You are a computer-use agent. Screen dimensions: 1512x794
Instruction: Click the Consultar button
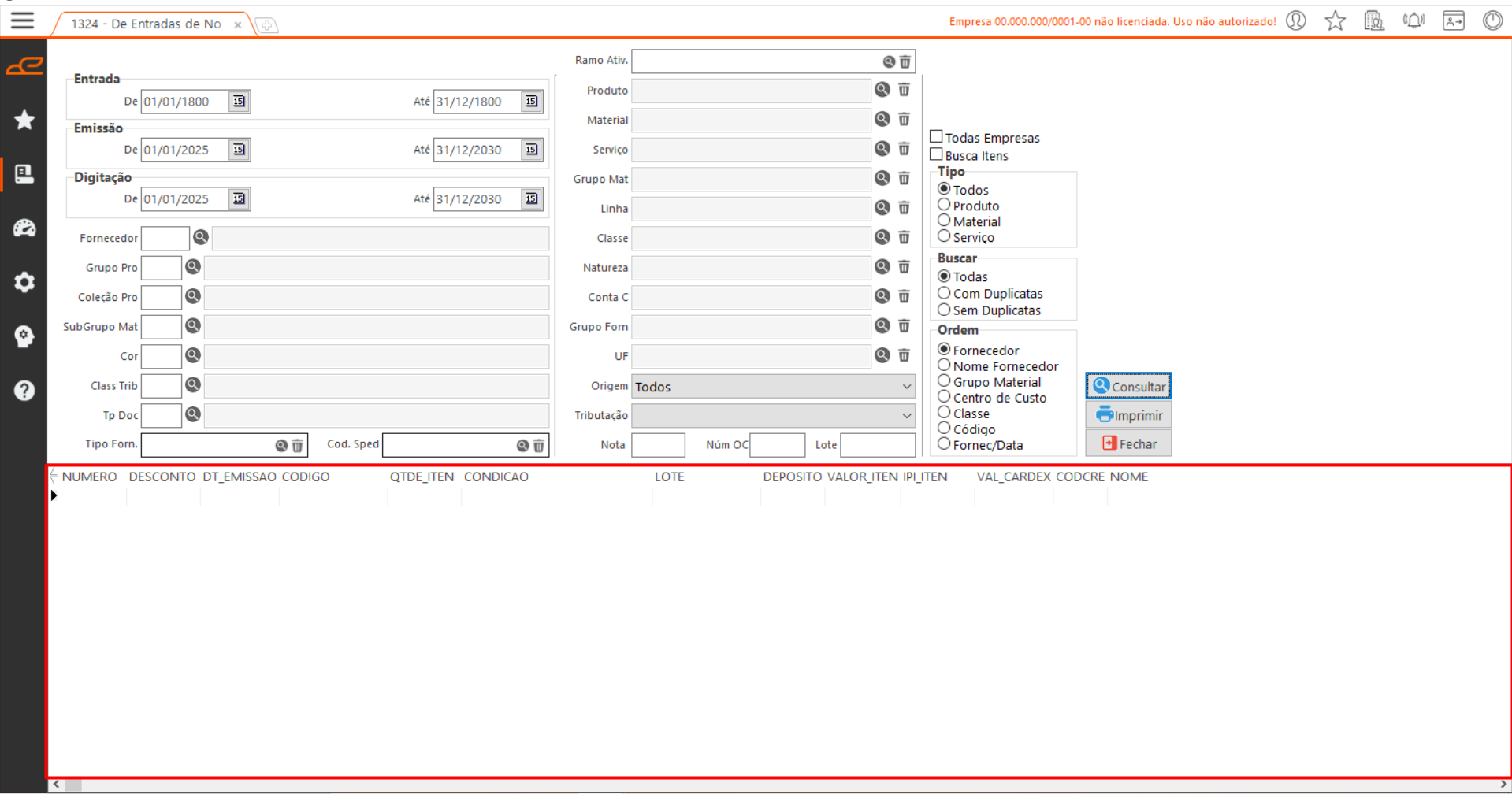[1128, 386]
